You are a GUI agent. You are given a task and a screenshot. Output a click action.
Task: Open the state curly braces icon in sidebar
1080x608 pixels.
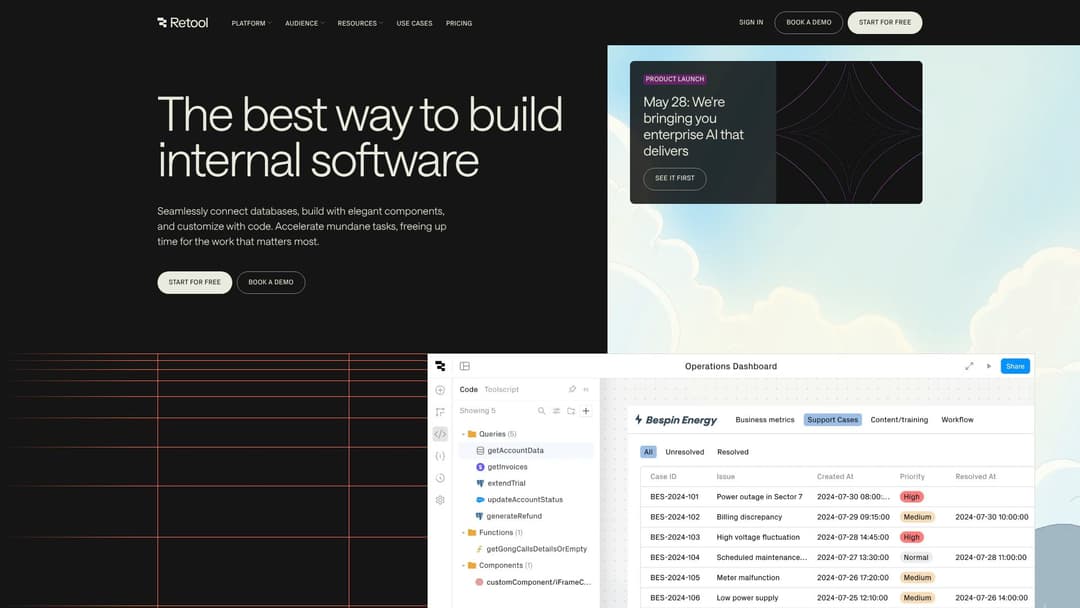pos(440,456)
